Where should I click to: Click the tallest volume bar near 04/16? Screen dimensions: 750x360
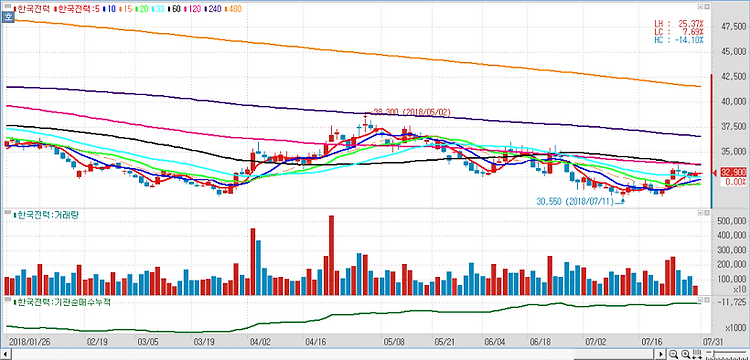[x=331, y=255]
